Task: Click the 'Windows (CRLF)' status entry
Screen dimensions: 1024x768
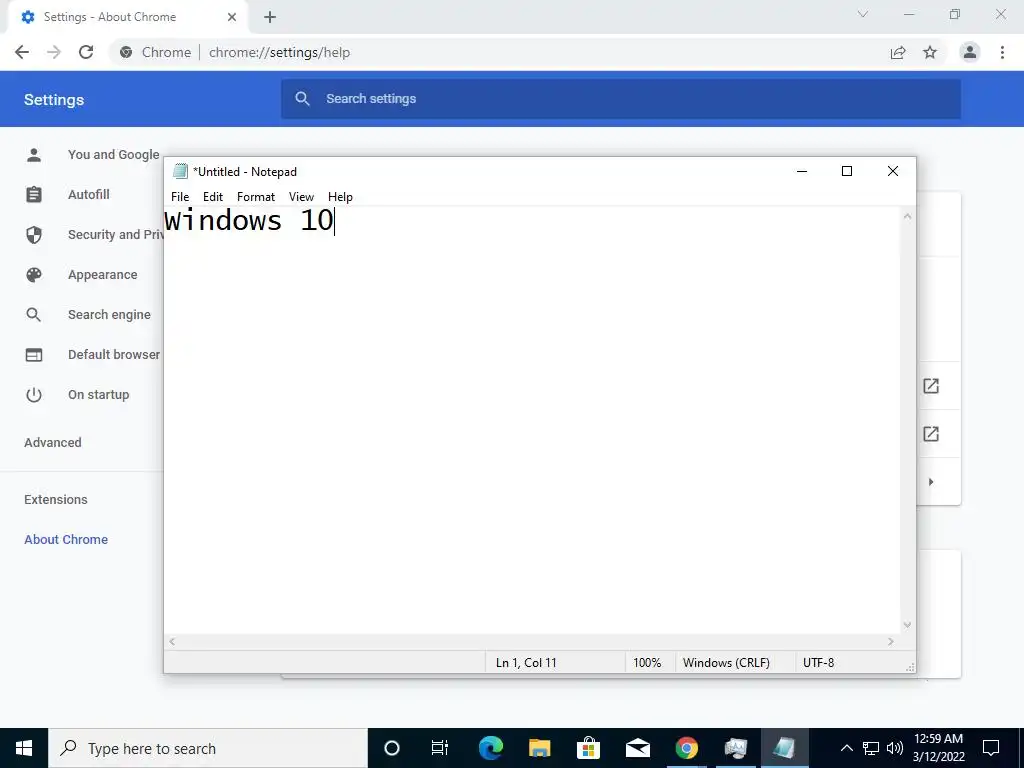Action: pyautogui.click(x=726, y=662)
